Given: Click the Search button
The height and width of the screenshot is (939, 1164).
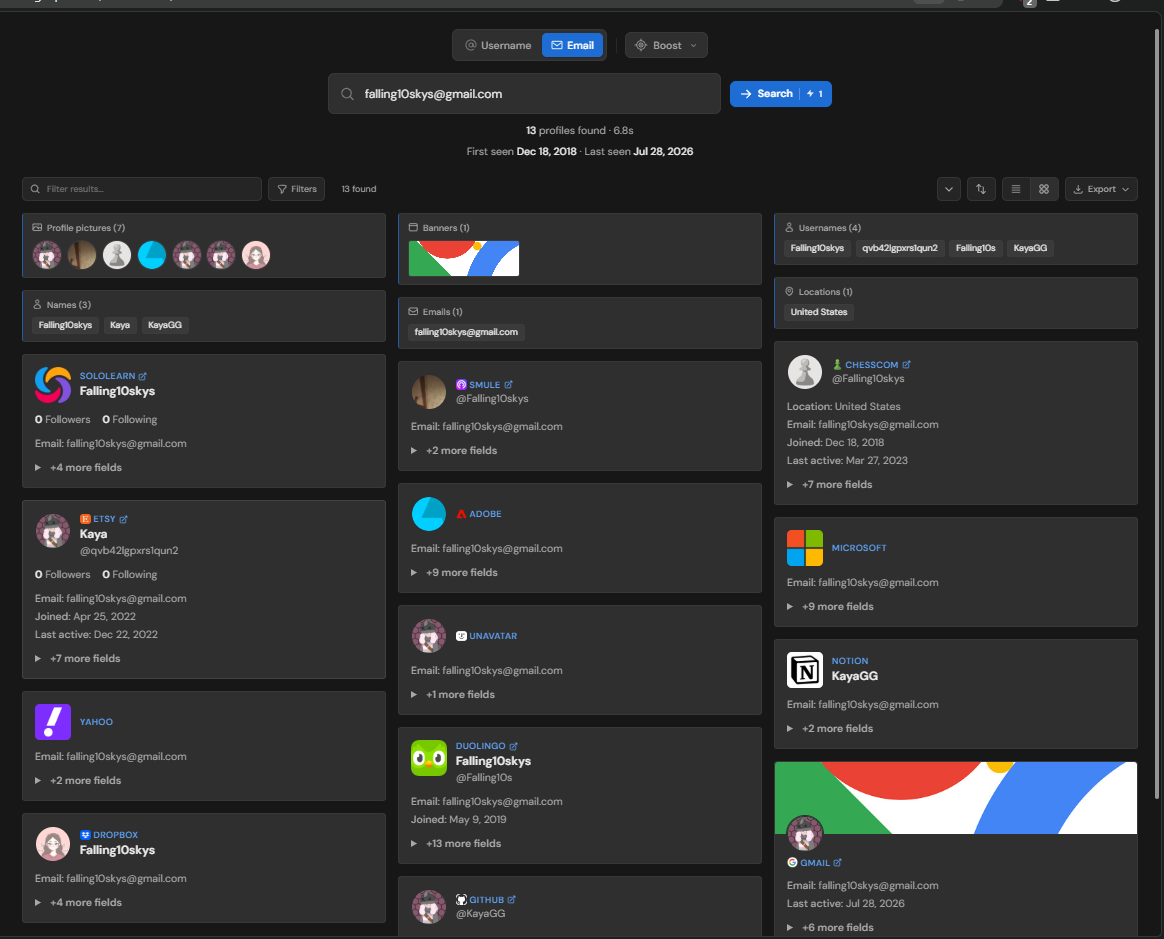Looking at the screenshot, I should pos(780,94).
